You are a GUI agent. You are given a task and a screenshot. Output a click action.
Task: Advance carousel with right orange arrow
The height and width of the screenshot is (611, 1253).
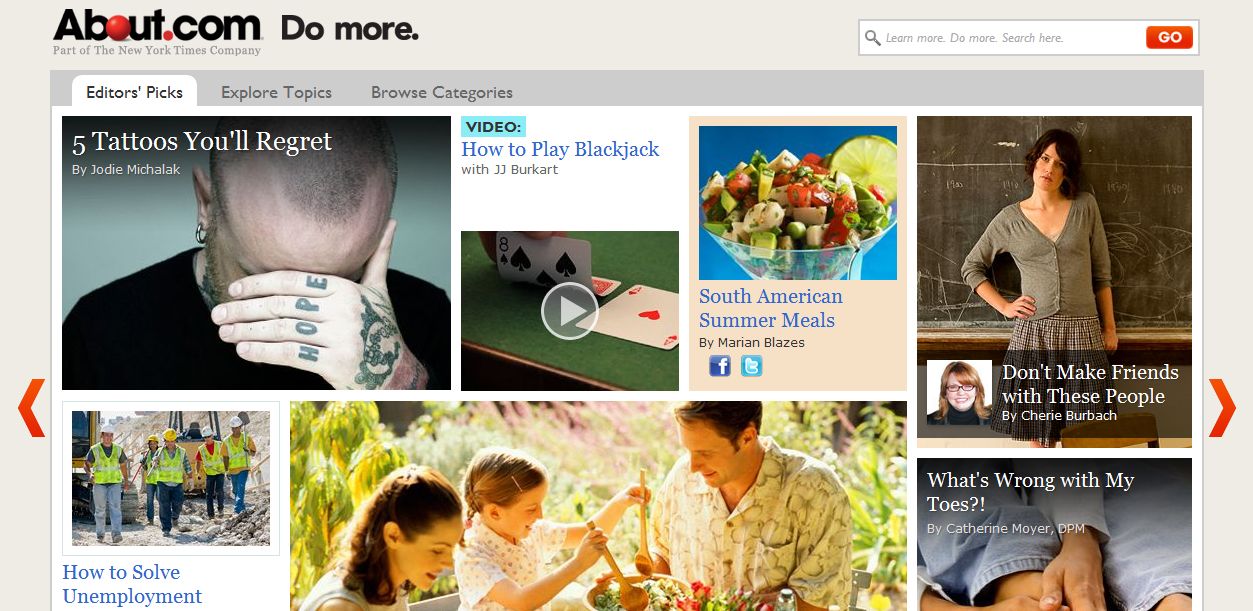pyautogui.click(x=1222, y=408)
